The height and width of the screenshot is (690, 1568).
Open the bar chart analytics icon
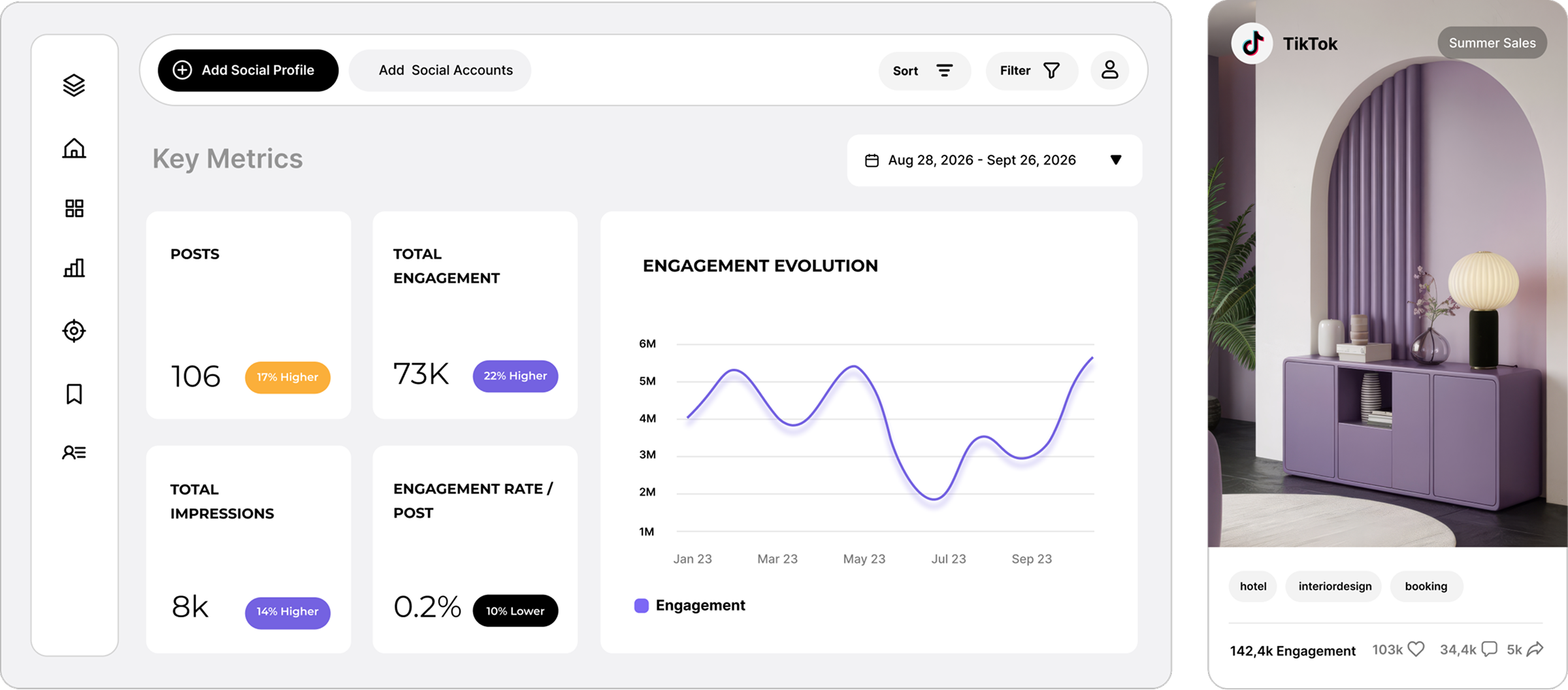74,268
